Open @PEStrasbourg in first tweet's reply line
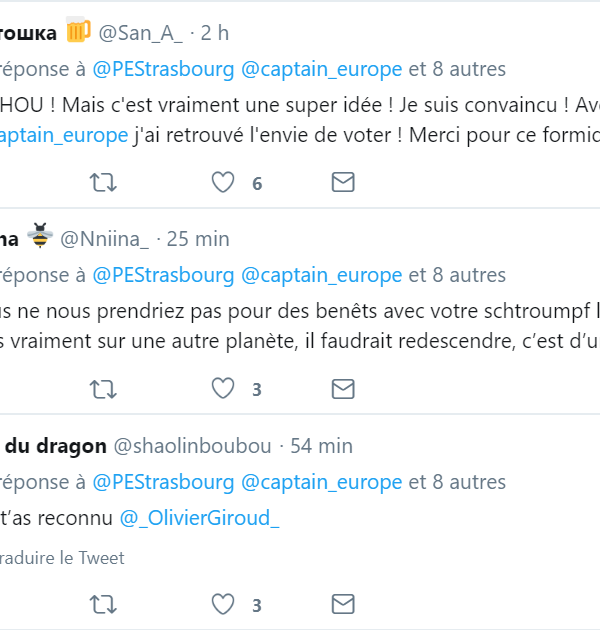This screenshot has width=600, height=630. tap(163, 69)
